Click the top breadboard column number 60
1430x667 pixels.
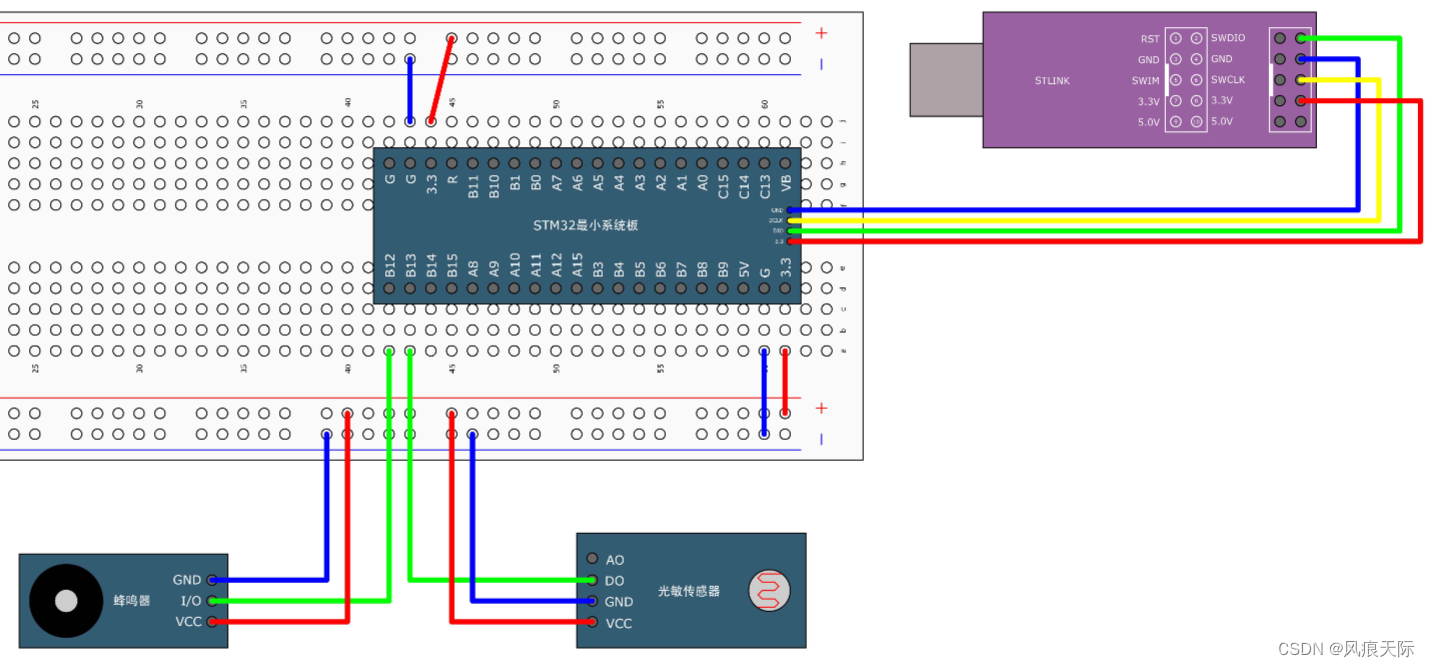tap(765, 103)
